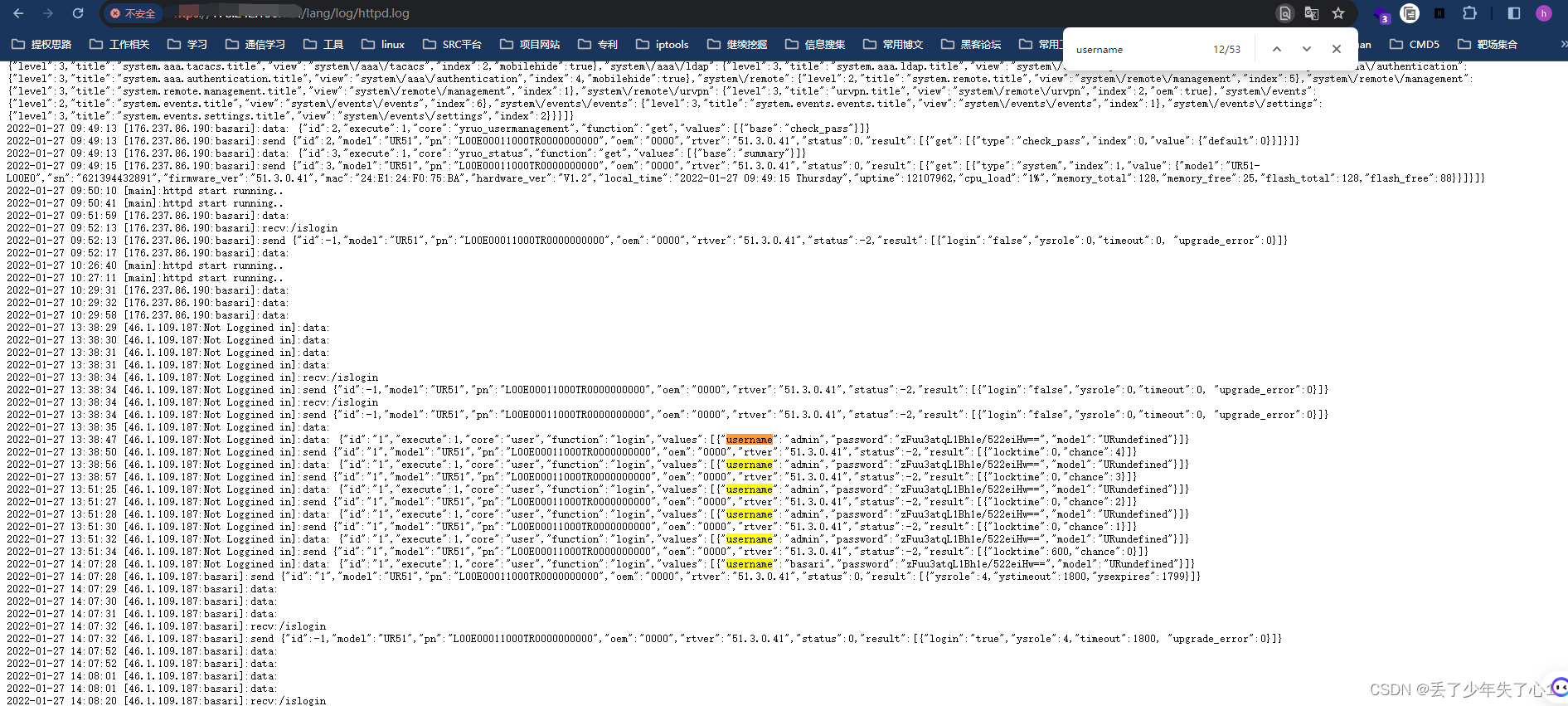Click 'username' in the 14:07:28 basari login line
This screenshot has width=1568, height=706.
tap(750, 564)
